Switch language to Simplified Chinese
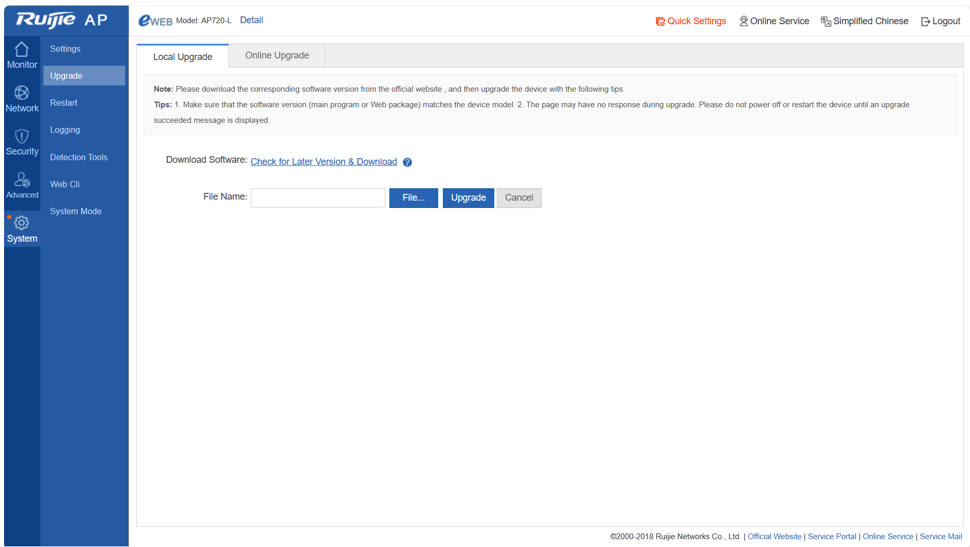970x547 pixels. 864,21
